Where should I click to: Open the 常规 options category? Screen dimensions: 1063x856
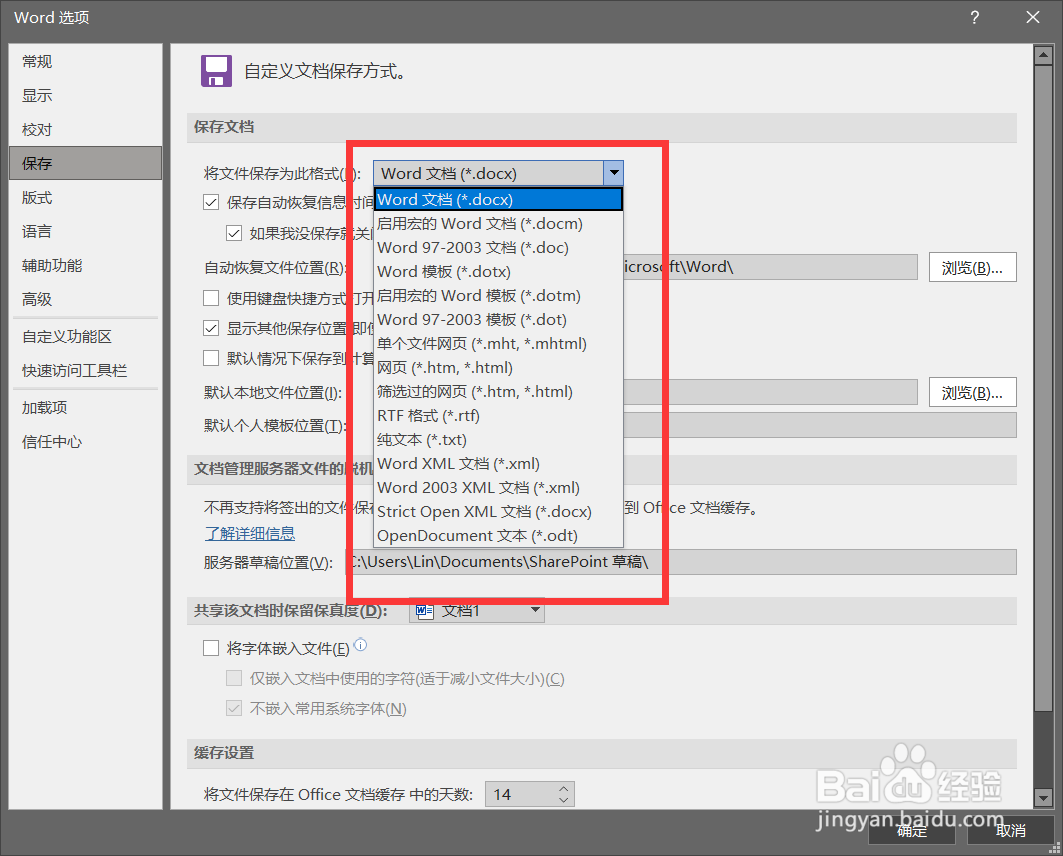click(x=85, y=62)
